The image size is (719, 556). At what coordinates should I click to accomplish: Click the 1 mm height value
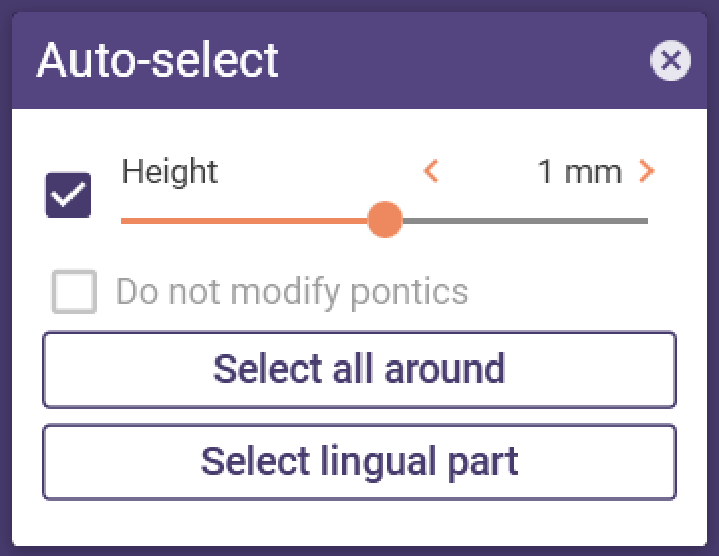[x=580, y=172]
